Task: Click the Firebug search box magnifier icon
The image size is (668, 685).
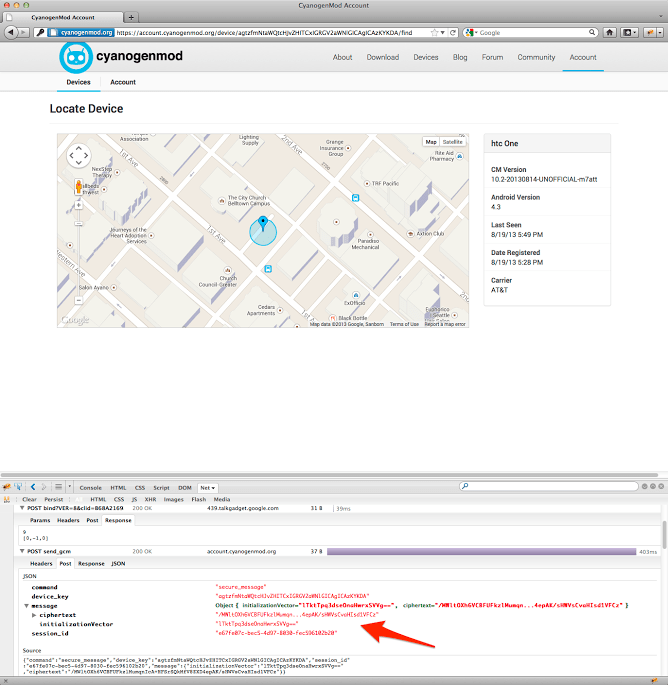Action: coord(465,486)
